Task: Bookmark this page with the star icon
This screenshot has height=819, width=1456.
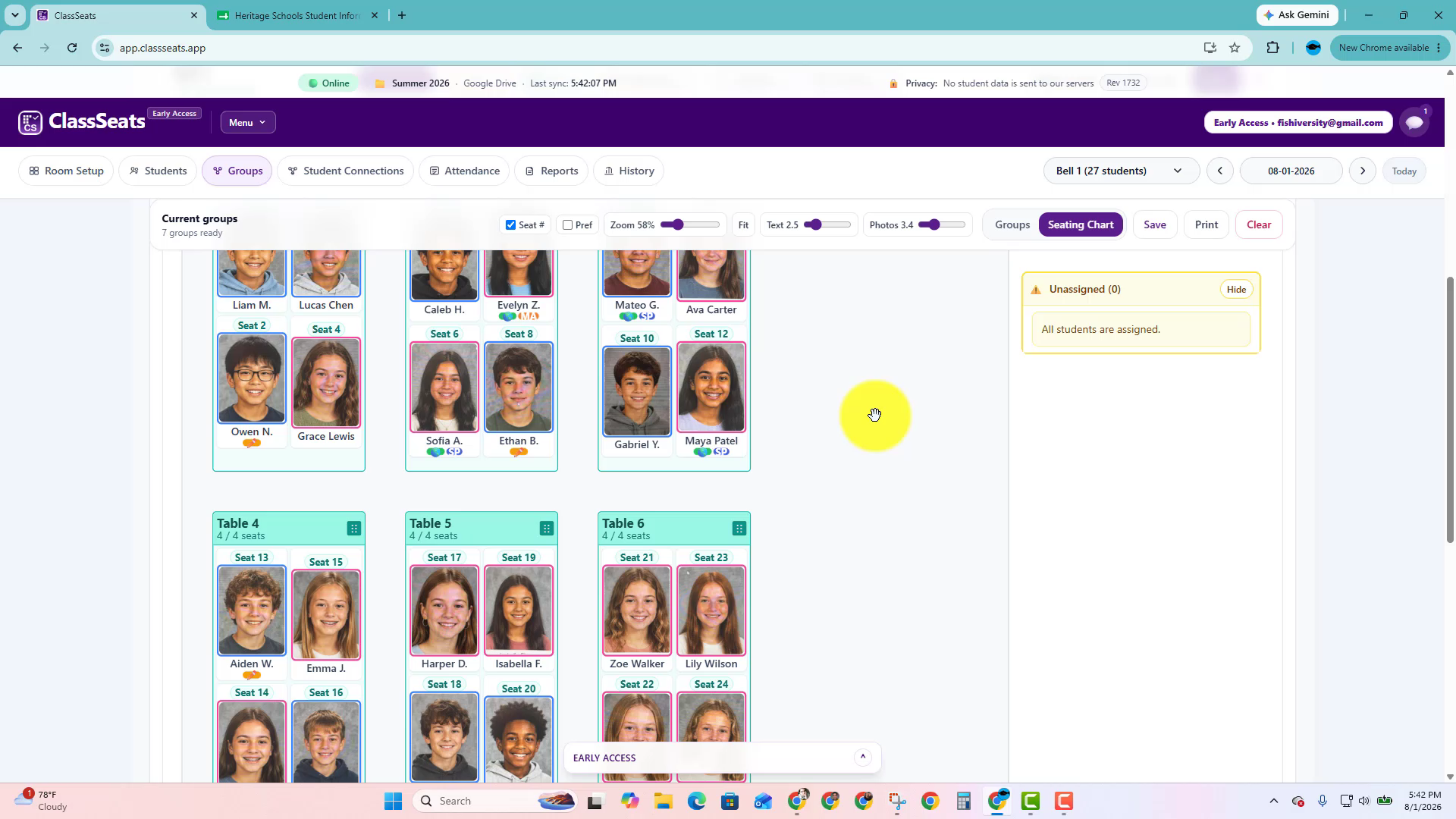Action: click(1235, 48)
